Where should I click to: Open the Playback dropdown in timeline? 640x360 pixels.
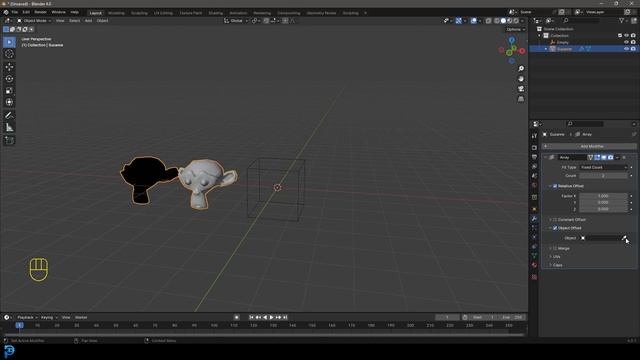tap(27, 318)
